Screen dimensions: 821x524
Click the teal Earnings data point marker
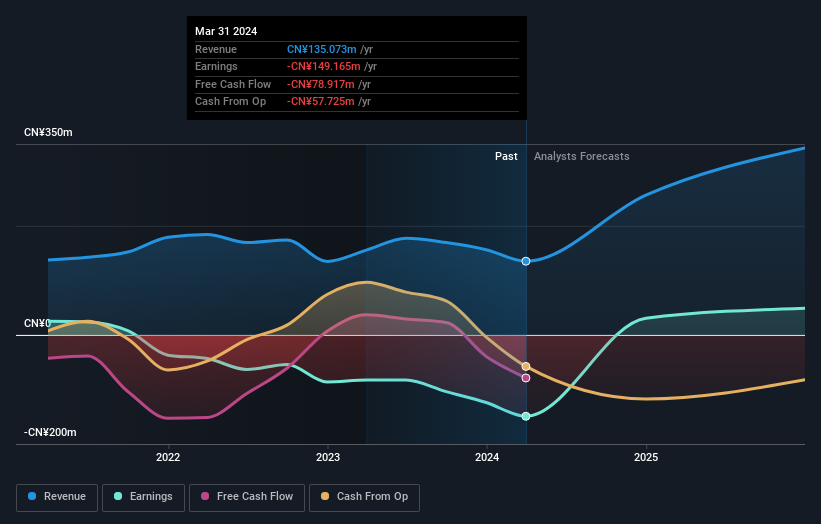(526, 416)
